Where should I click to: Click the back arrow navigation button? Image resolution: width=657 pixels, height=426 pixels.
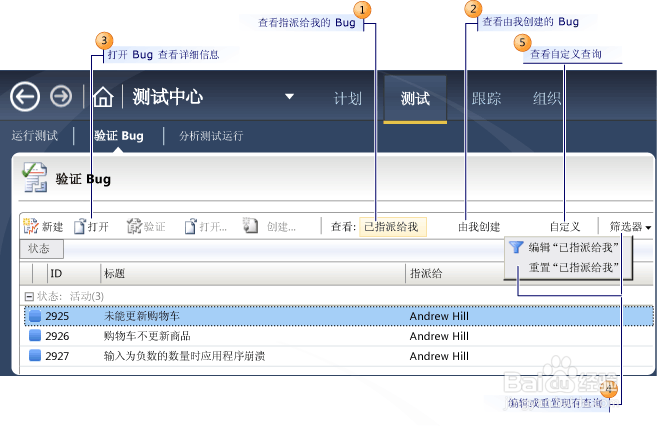[x=25, y=97]
